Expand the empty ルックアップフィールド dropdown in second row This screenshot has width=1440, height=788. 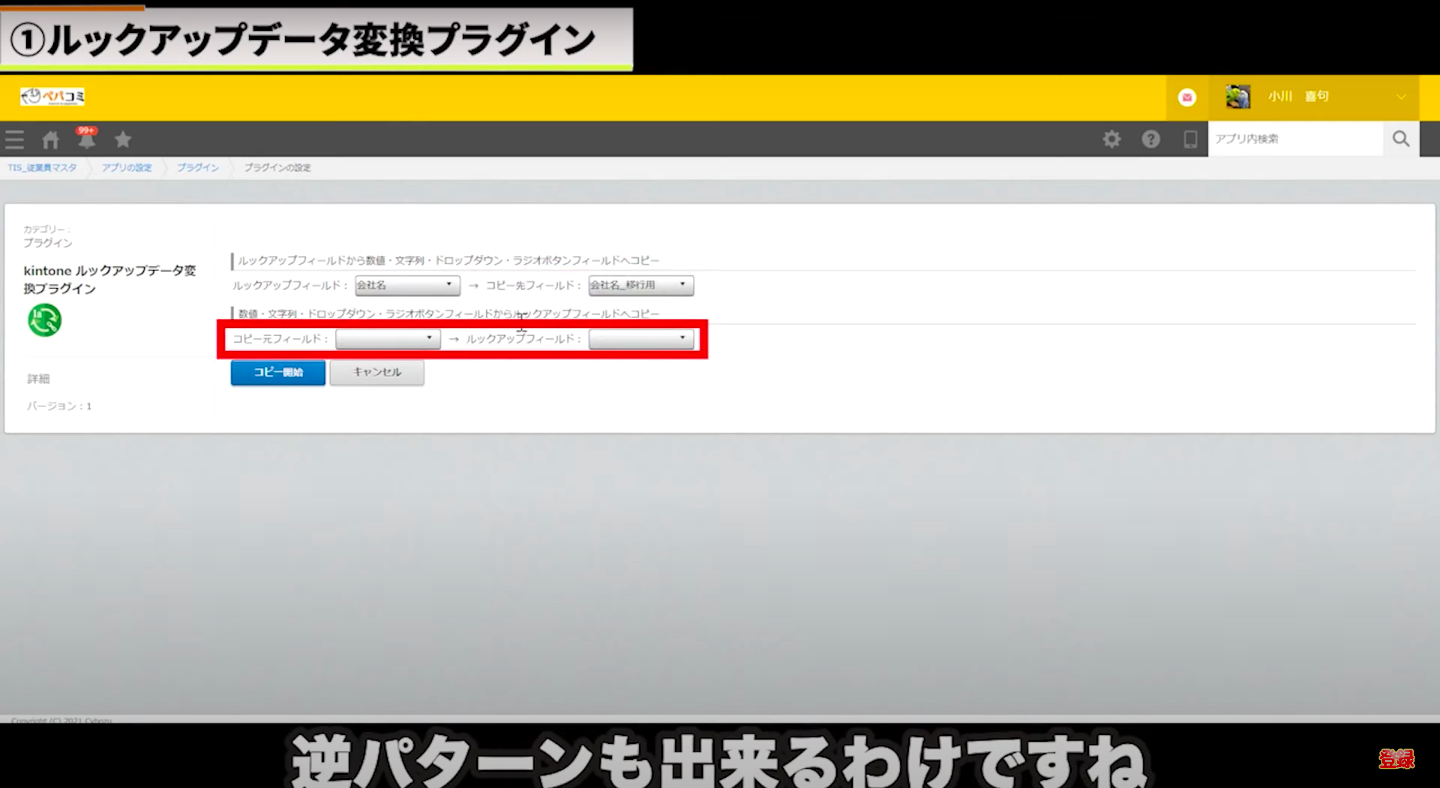tap(641, 340)
